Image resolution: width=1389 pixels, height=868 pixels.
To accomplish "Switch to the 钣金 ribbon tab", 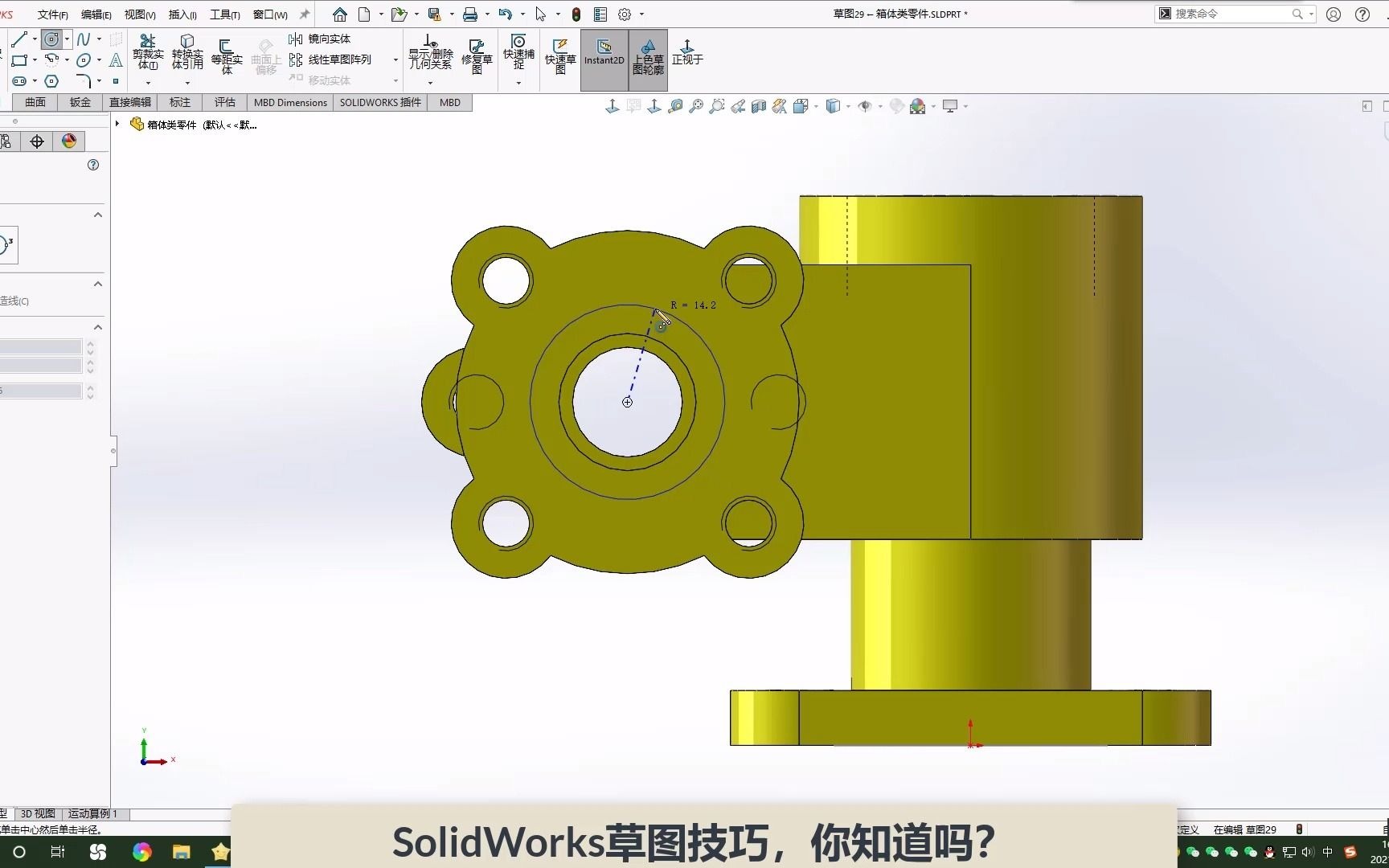I will click(80, 102).
